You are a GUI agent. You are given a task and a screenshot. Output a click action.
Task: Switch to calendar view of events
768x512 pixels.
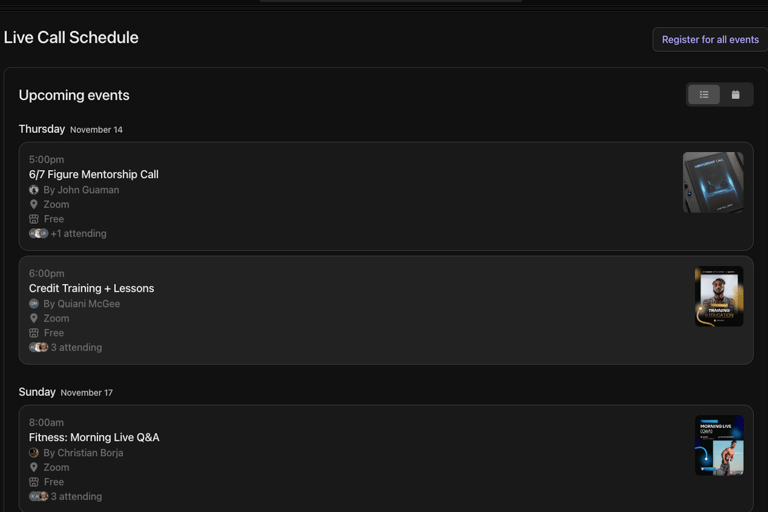point(735,95)
